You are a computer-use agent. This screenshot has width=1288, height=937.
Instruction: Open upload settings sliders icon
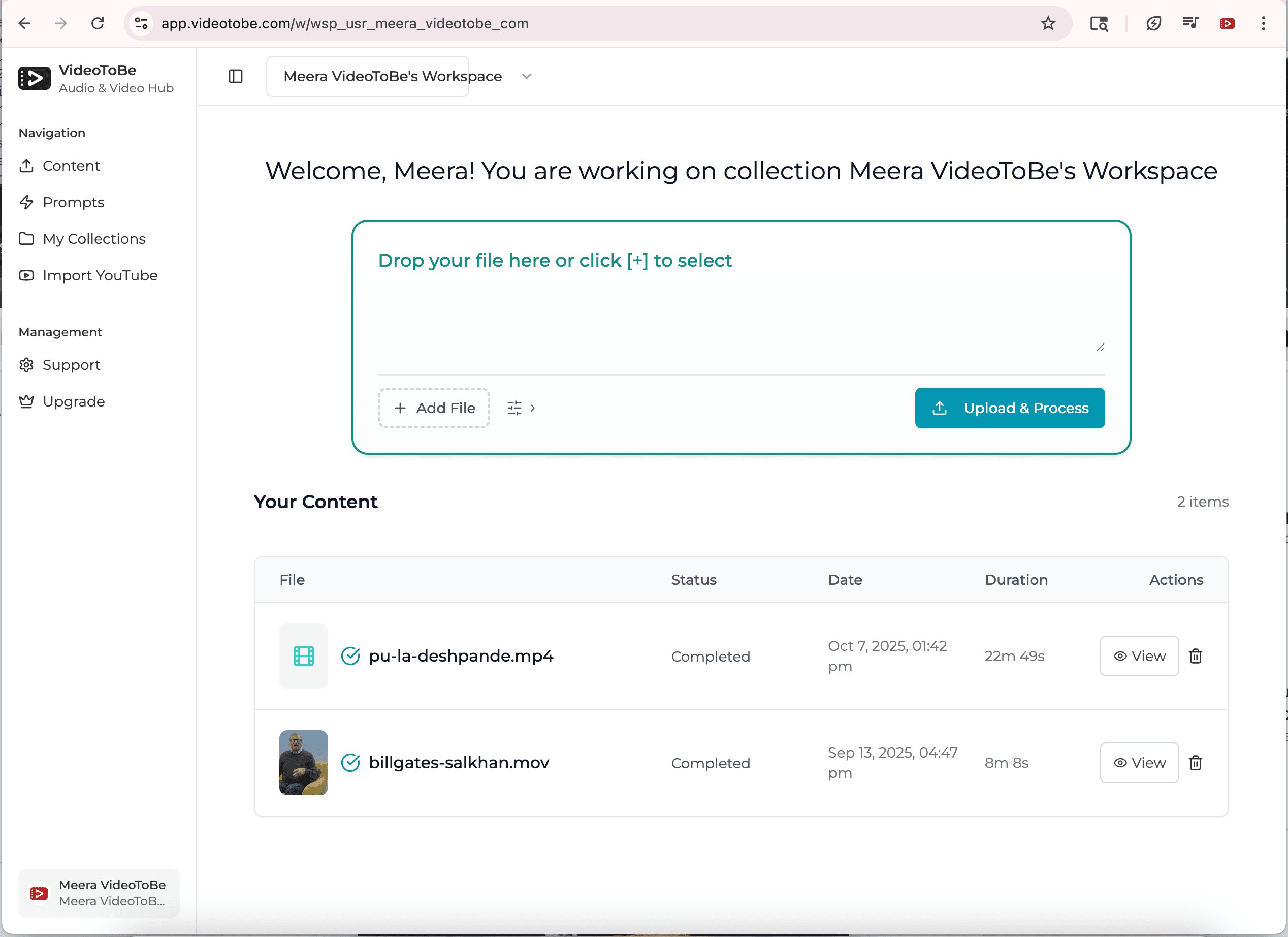[x=514, y=408]
